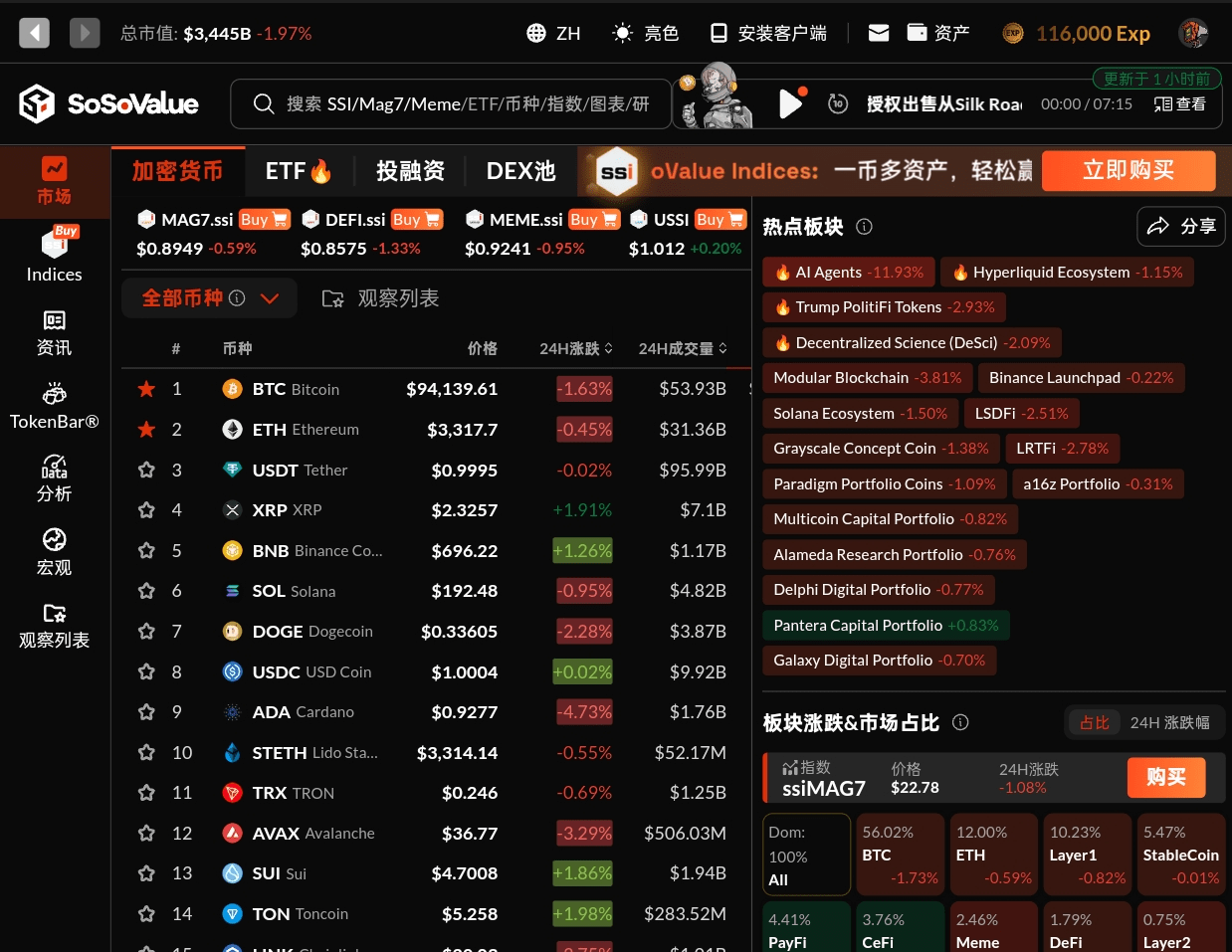Open Trump PolitiFi Tokens tag

(885, 307)
